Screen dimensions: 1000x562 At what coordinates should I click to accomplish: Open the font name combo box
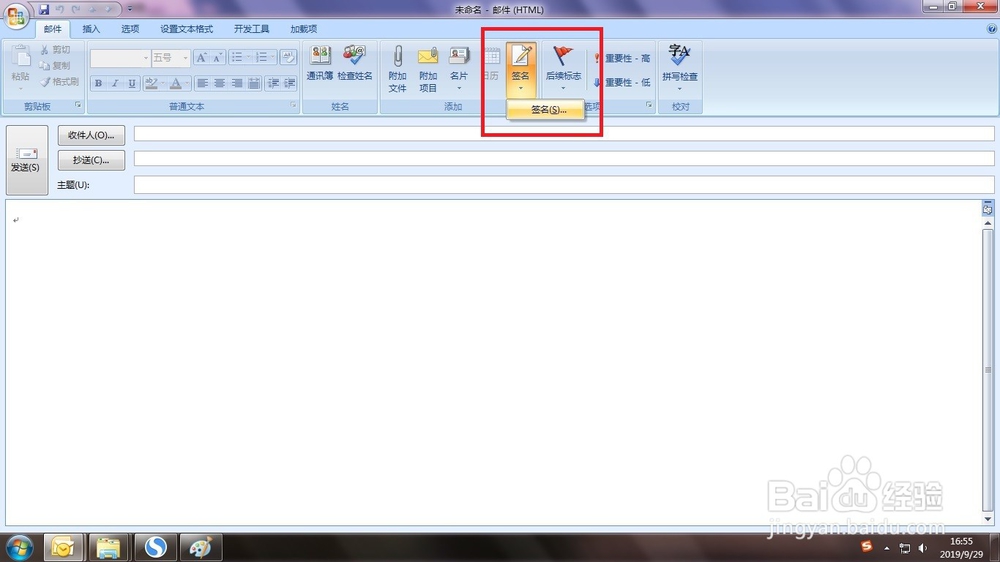point(120,58)
